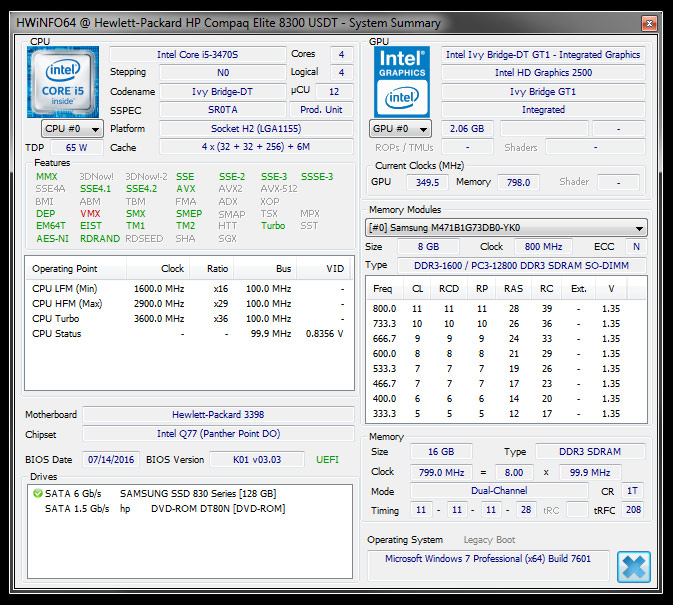
Task: Open the CPU #0 selector dropdown
Action: click(72, 129)
